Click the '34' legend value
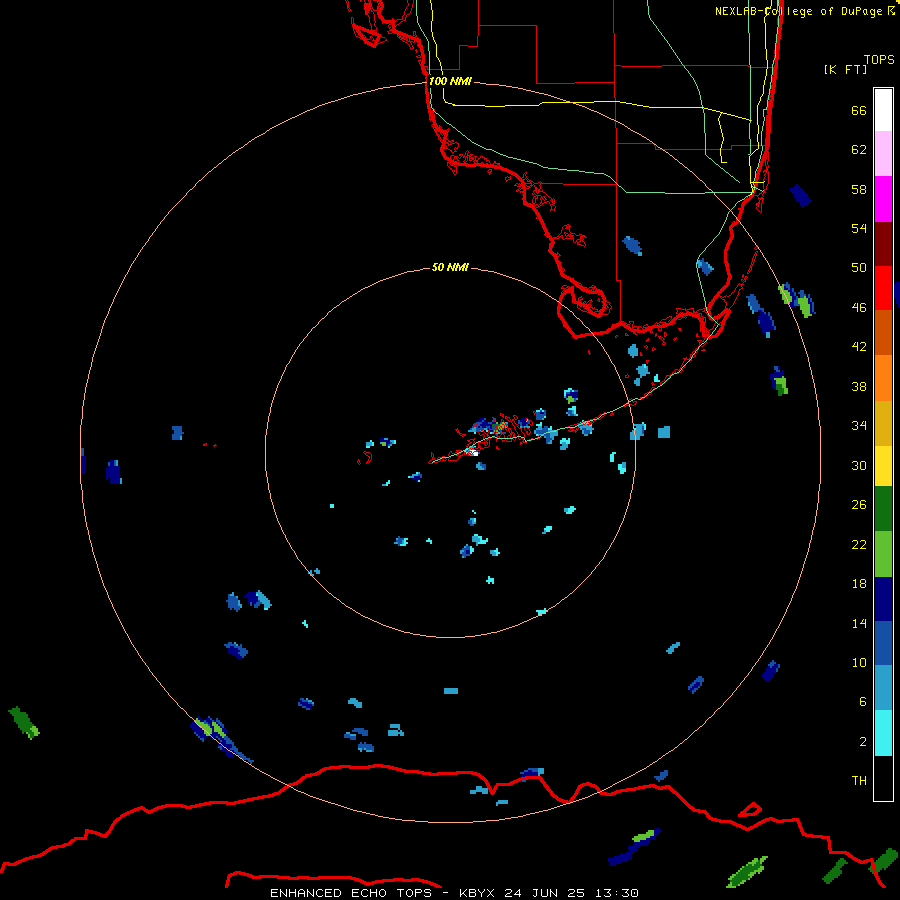 coord(859,426)
